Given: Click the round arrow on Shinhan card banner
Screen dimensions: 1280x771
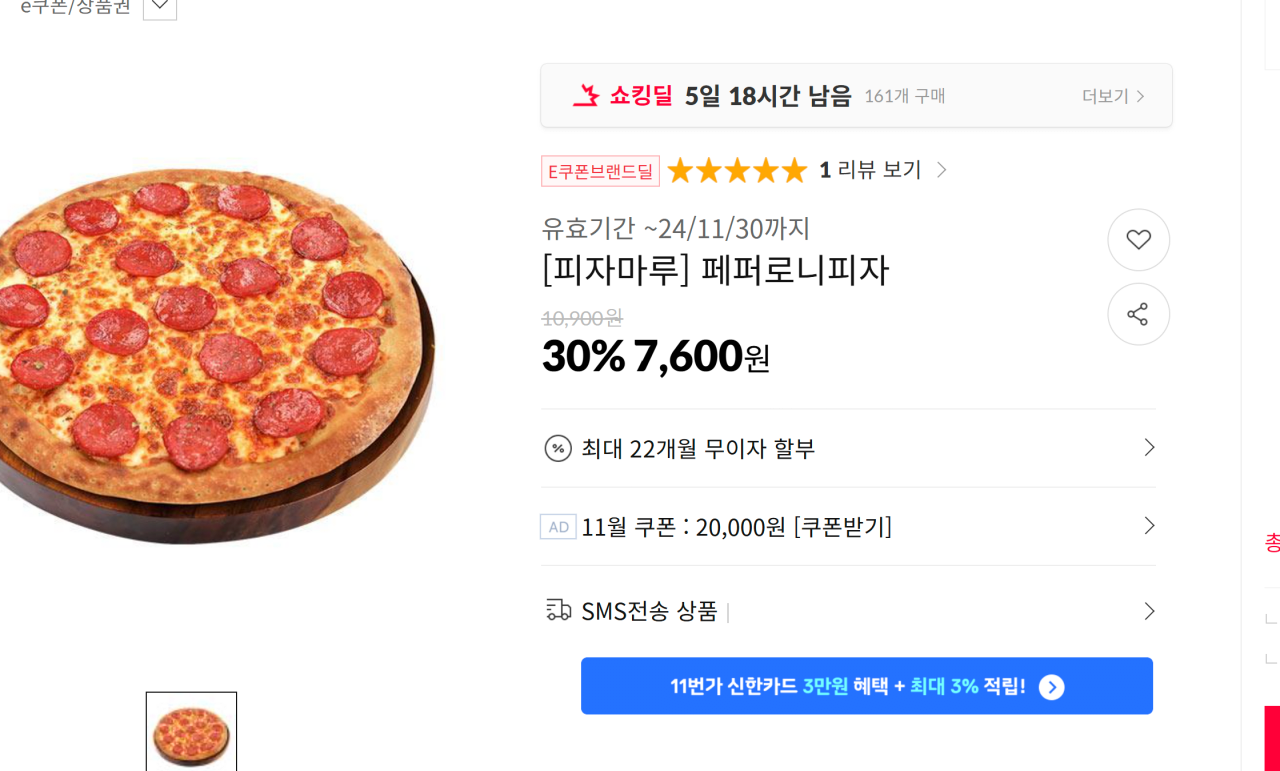Looking at the screenshot, I should coord(1051,687).
